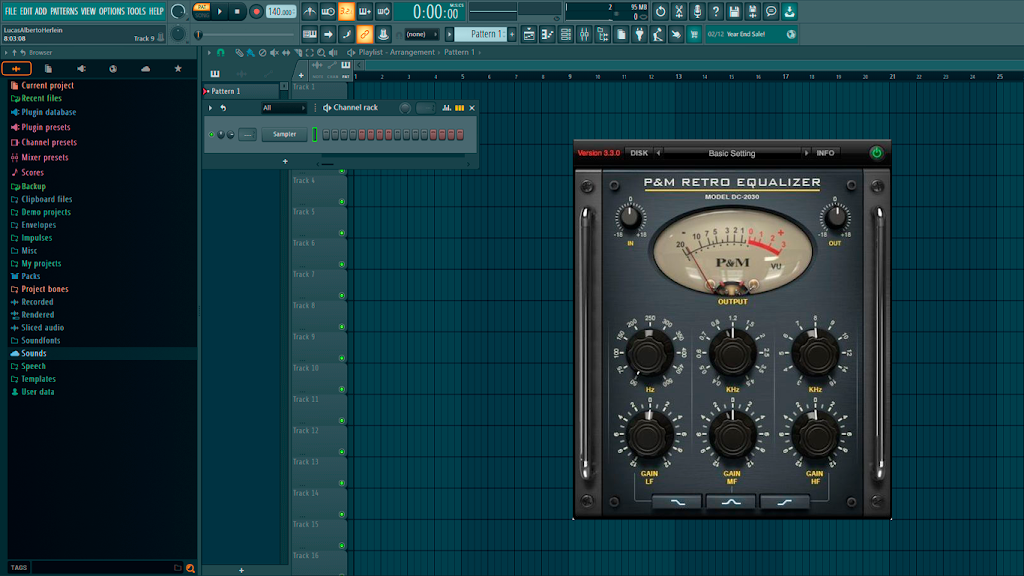Open the metronome toggle in the toolbar
Image resolution: width=1024 pixels, height=576 pixels.
tap(310, 11)
